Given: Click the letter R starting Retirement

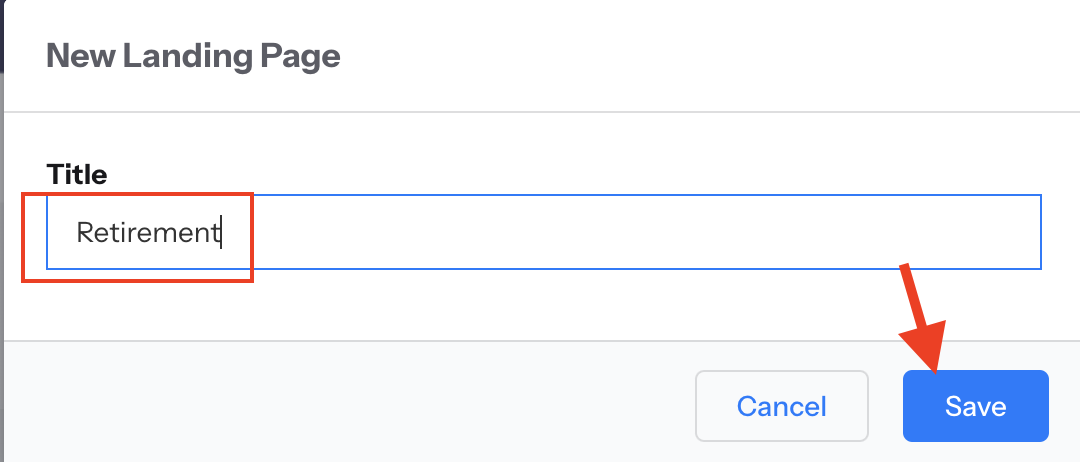Looking at the screenshot, I should 85,233.
